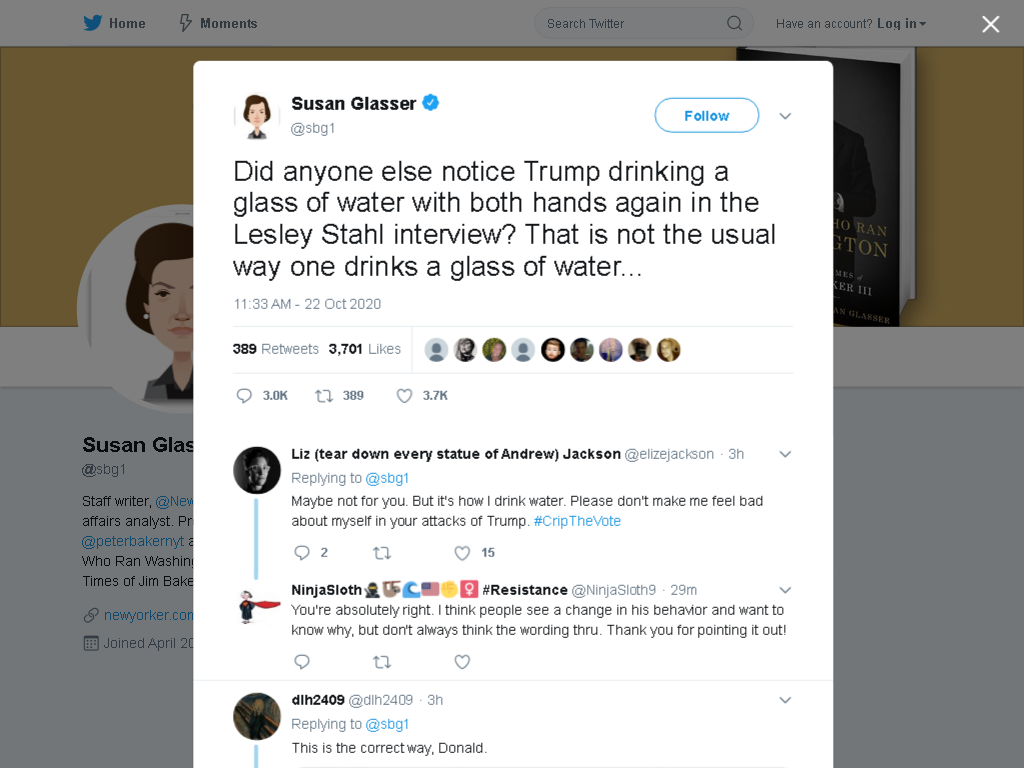Expand options chevron beside Follow button
The height and width of the screenshot is (768, 1024).
(x=785, y=116)
